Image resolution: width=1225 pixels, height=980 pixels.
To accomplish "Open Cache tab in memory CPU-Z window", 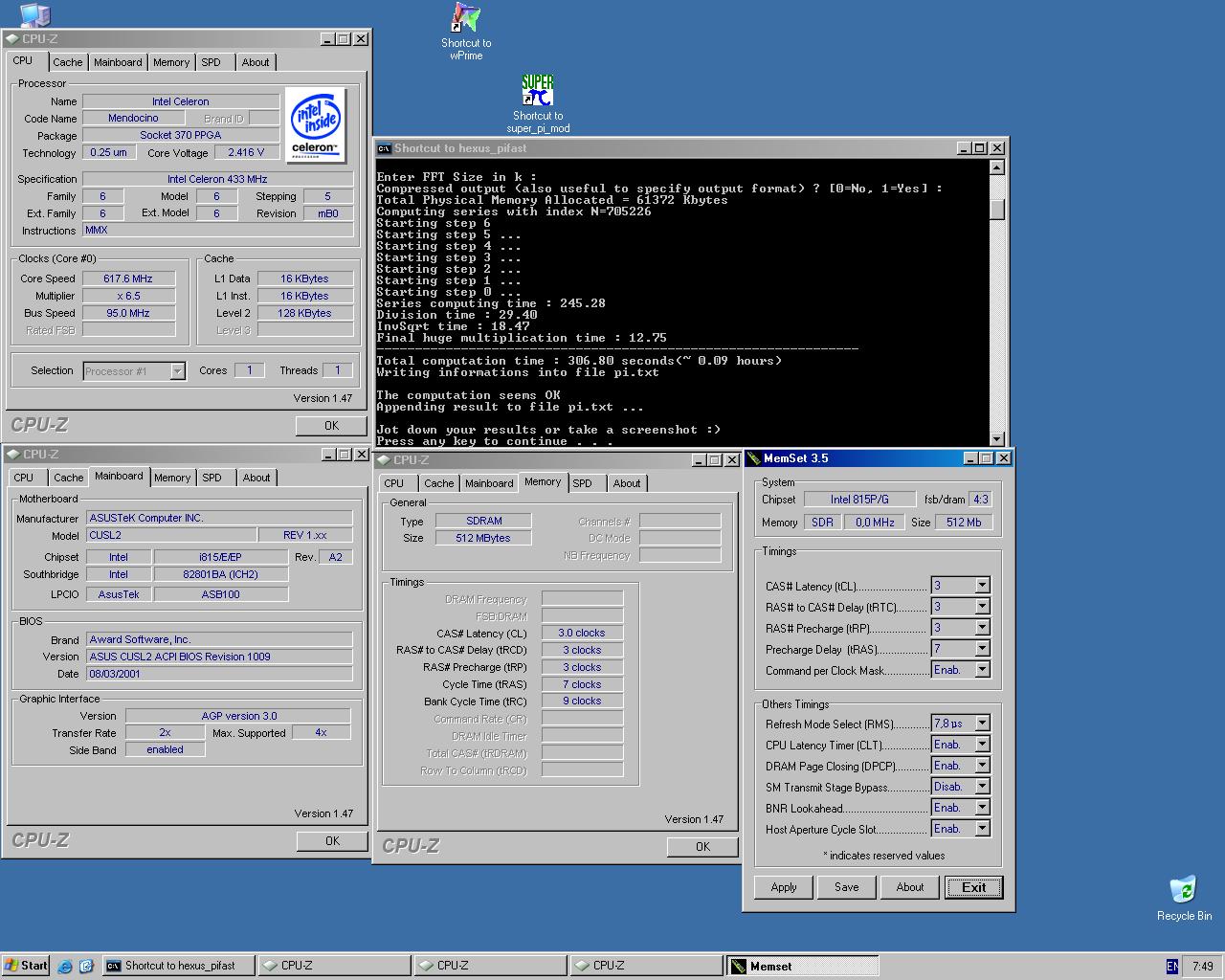I will pyautogui.click(x=438, y=483).
